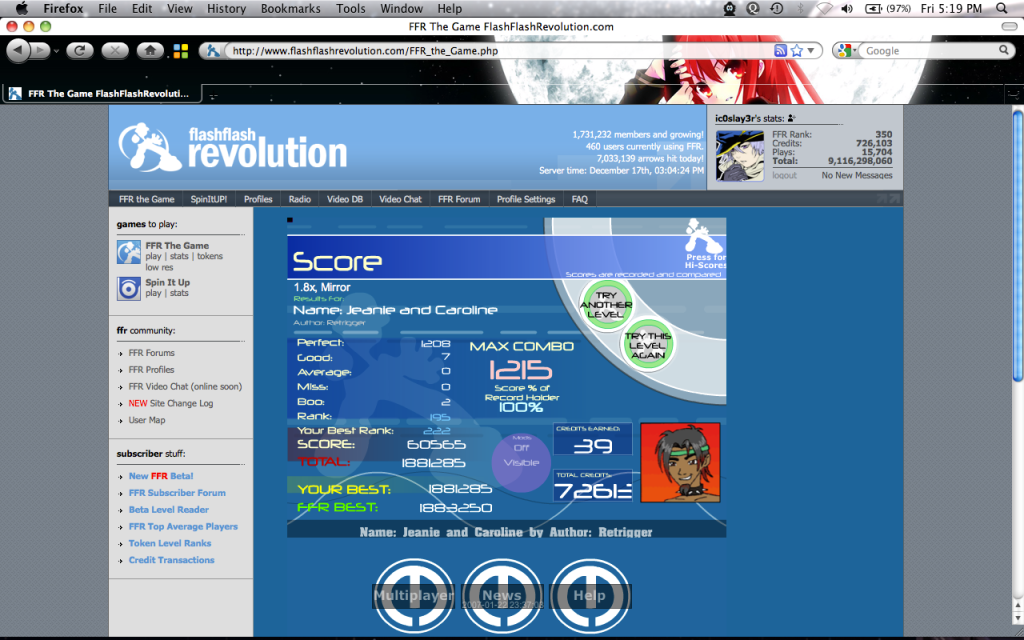Open the FFR The Game sidebar icon

tap(128, 254)
